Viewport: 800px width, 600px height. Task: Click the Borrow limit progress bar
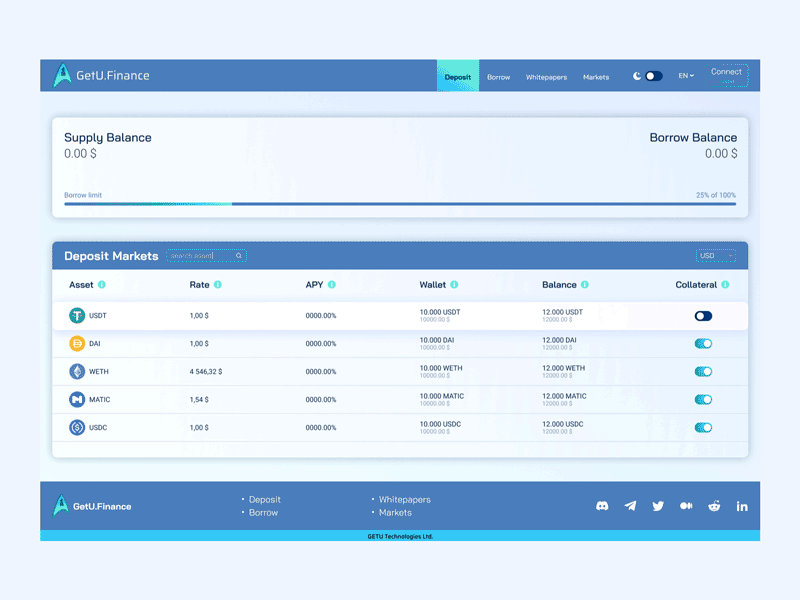pos(400,204)
